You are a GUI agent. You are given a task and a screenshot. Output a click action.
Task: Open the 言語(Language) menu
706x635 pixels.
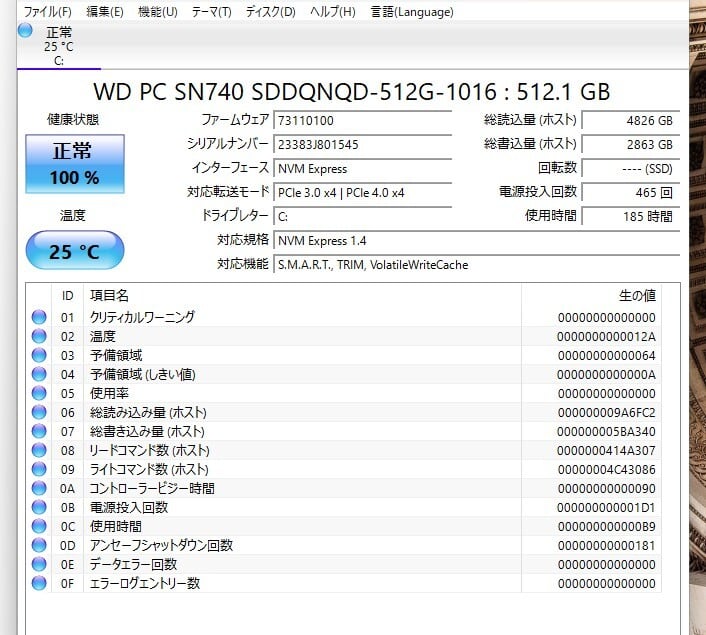pos(412,12)
